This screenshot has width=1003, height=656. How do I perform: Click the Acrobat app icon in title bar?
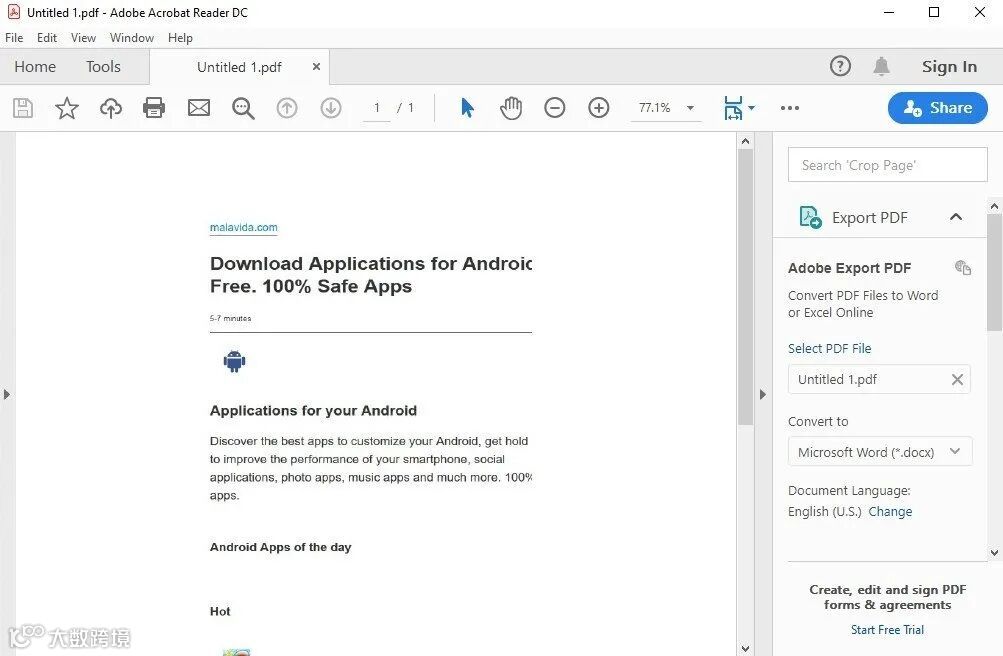click(x=13, y=12)
